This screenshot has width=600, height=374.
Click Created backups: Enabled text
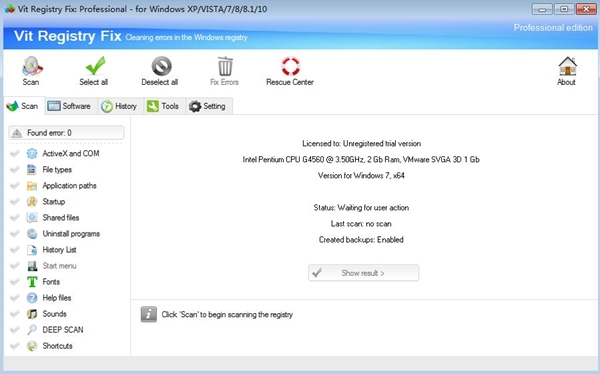point(361,240)
